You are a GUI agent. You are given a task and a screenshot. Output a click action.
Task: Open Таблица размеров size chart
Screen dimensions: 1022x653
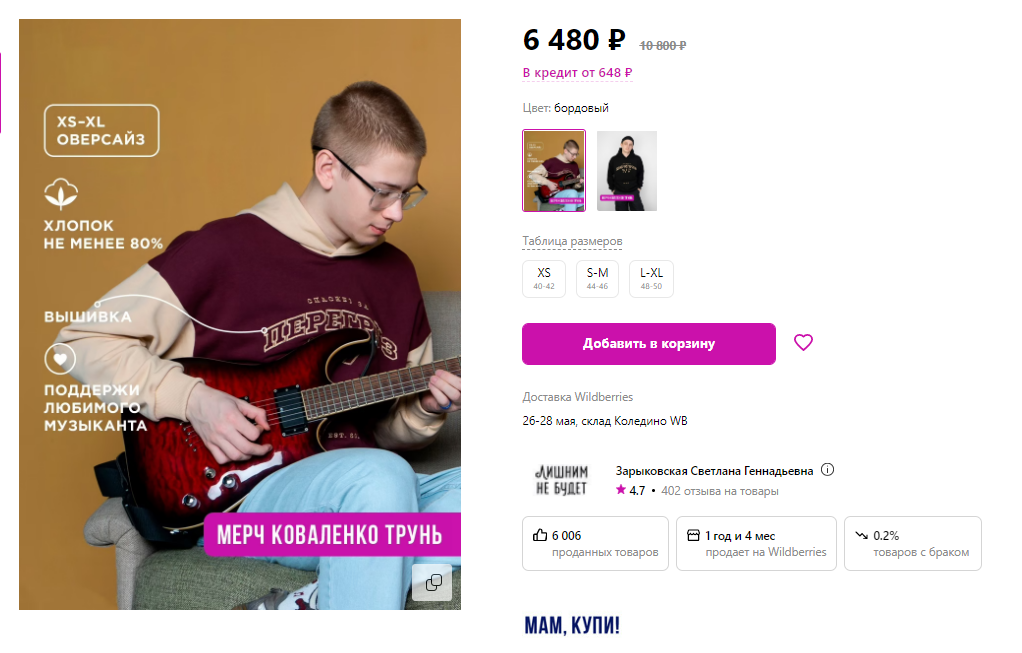pos(572,241)
